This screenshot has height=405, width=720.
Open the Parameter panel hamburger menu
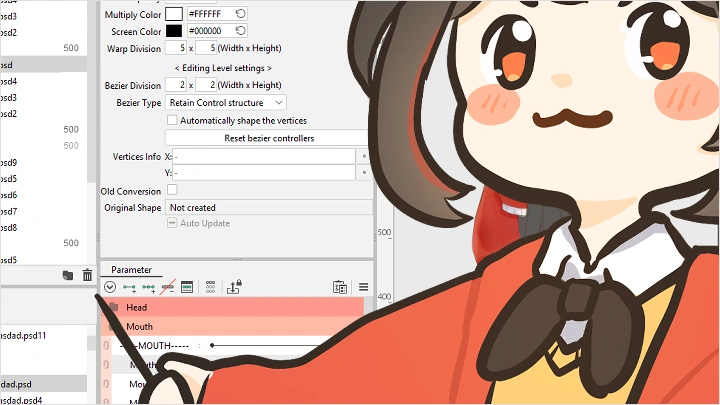(x=363, y=287)
